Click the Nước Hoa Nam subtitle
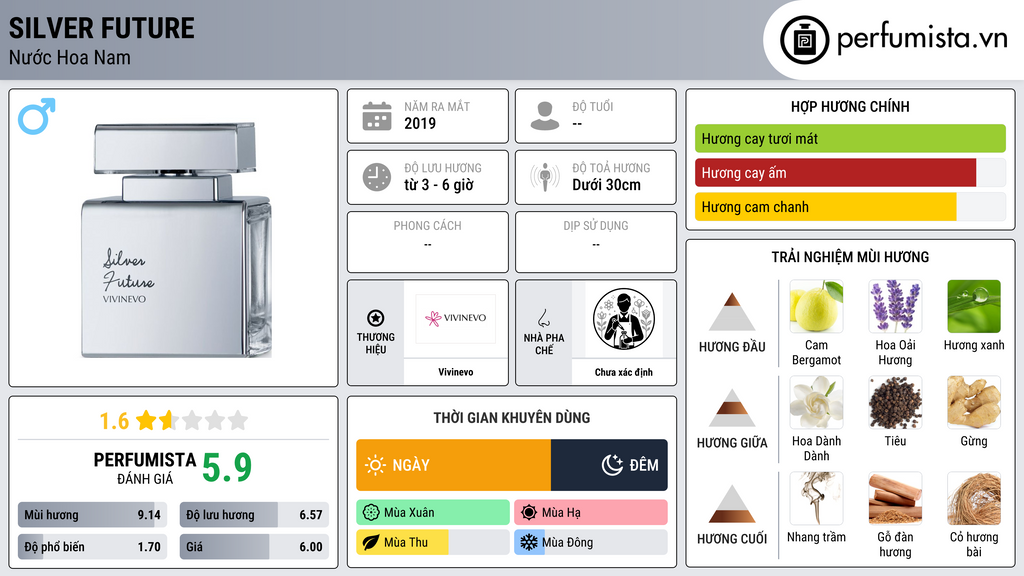The height and width of the screenshot is (576, 1024). 70,58
